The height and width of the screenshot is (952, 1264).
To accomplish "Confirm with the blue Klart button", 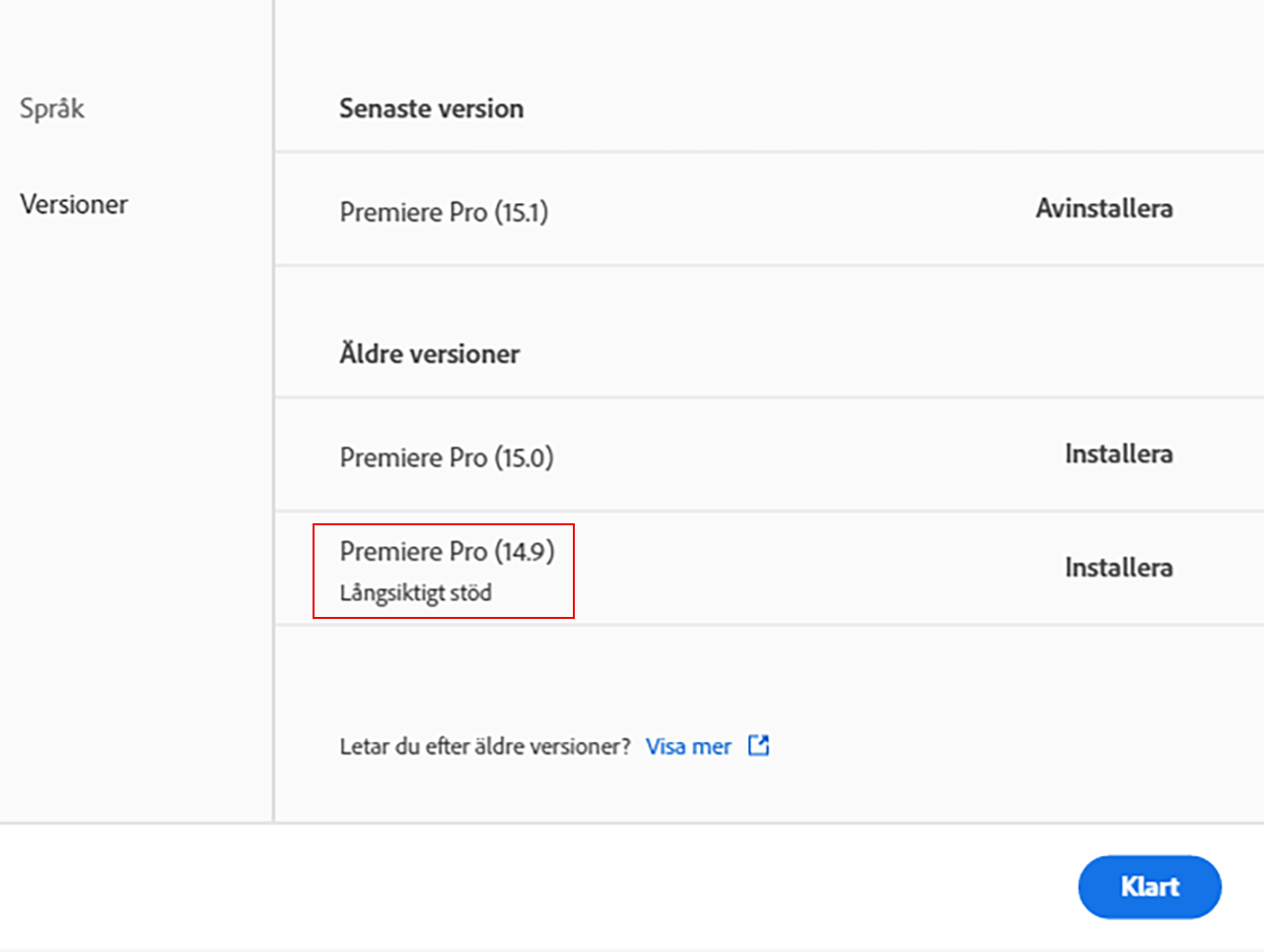I will (x=1149, y=886).
